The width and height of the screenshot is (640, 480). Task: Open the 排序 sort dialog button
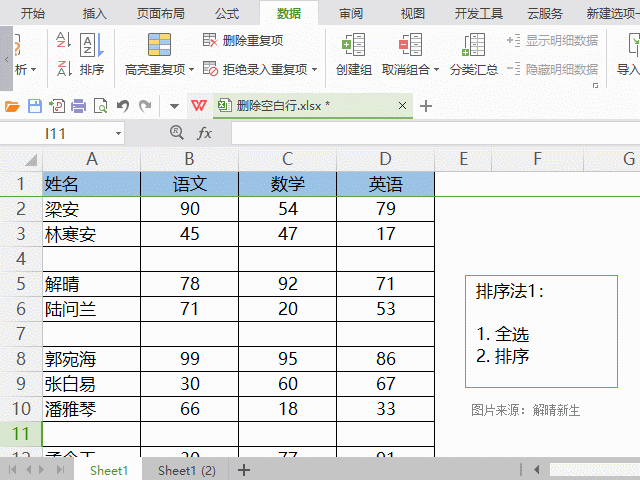92,54
